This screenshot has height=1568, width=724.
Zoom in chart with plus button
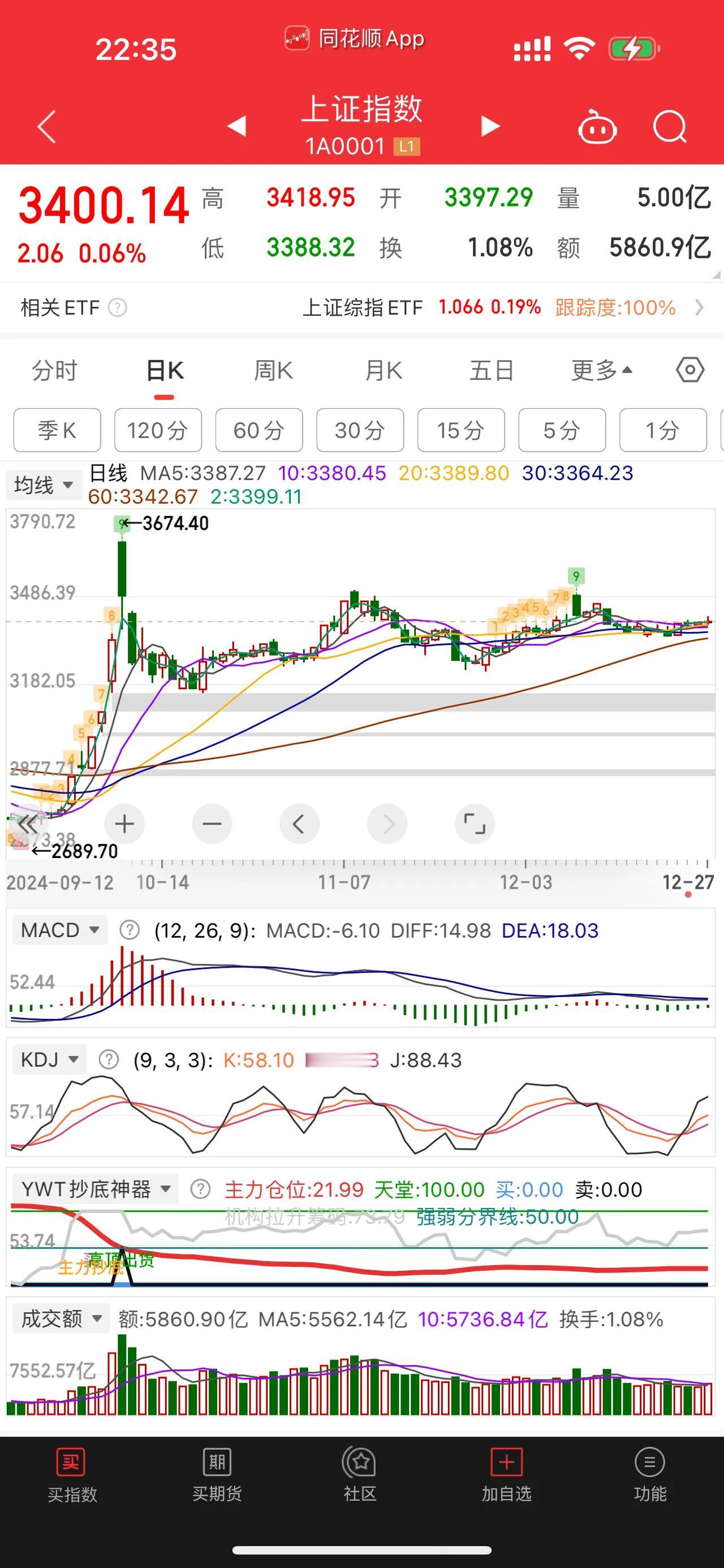(x=124, y=824)
